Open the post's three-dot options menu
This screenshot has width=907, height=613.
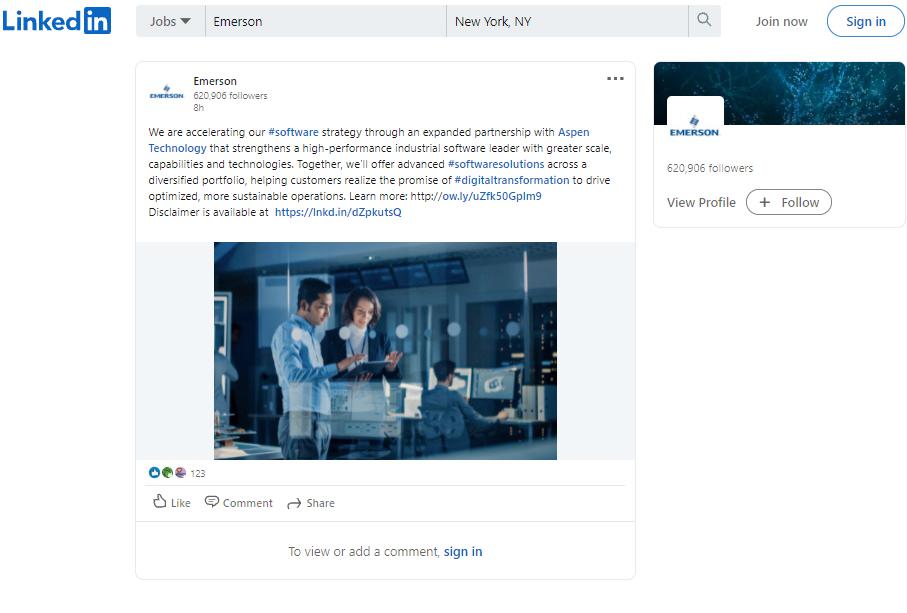(x=615, y=79)
